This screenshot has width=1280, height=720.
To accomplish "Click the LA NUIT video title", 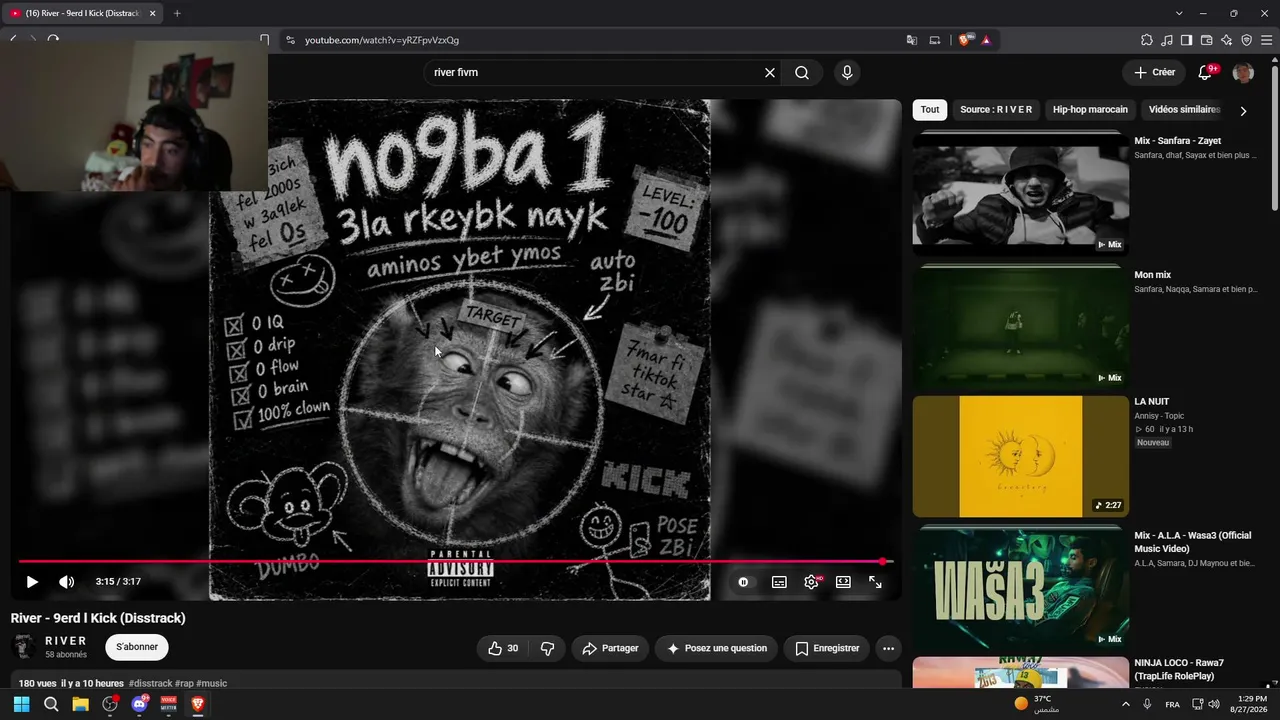I will 1152,402.
